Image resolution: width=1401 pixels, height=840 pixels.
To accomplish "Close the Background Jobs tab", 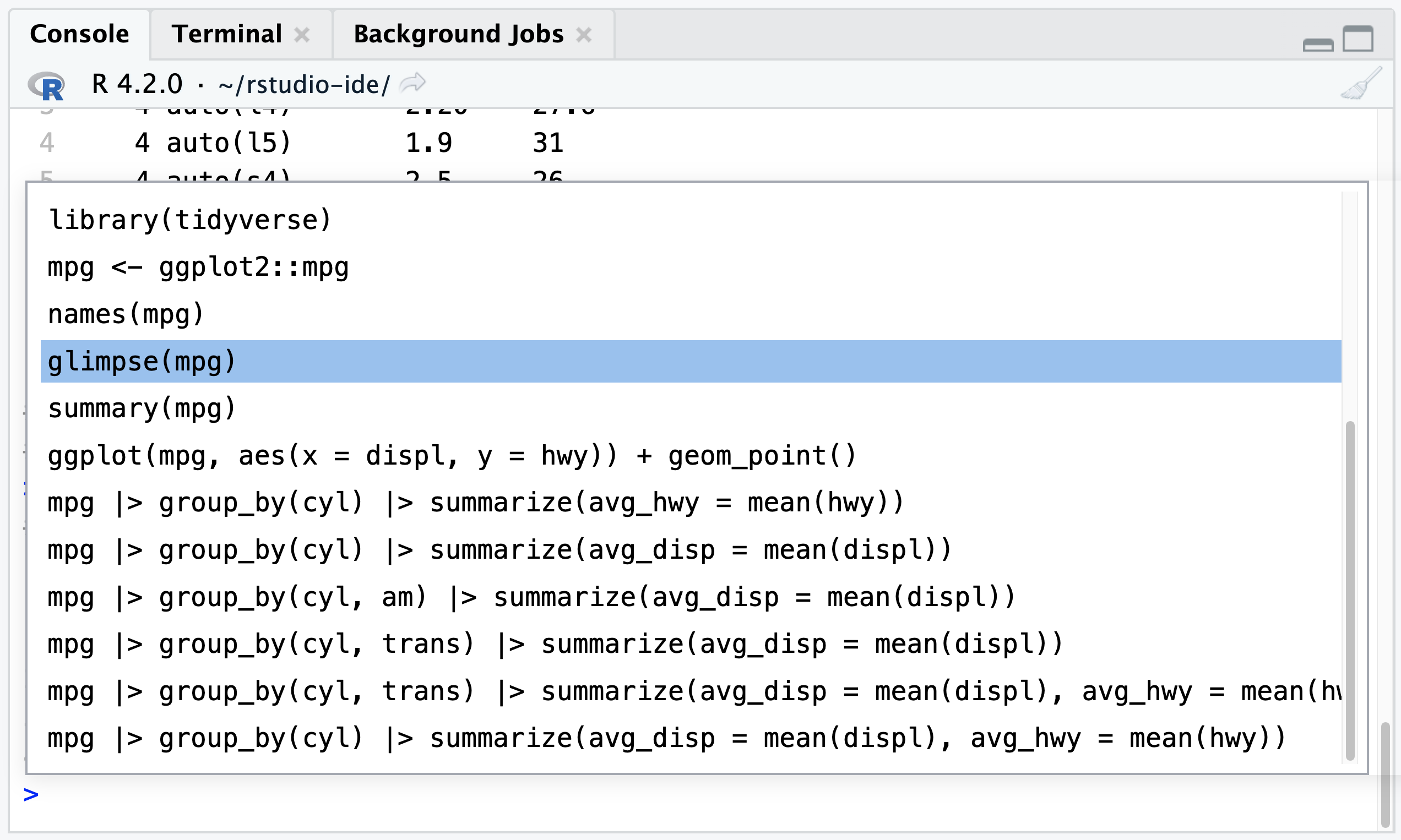I will point(584,35).
